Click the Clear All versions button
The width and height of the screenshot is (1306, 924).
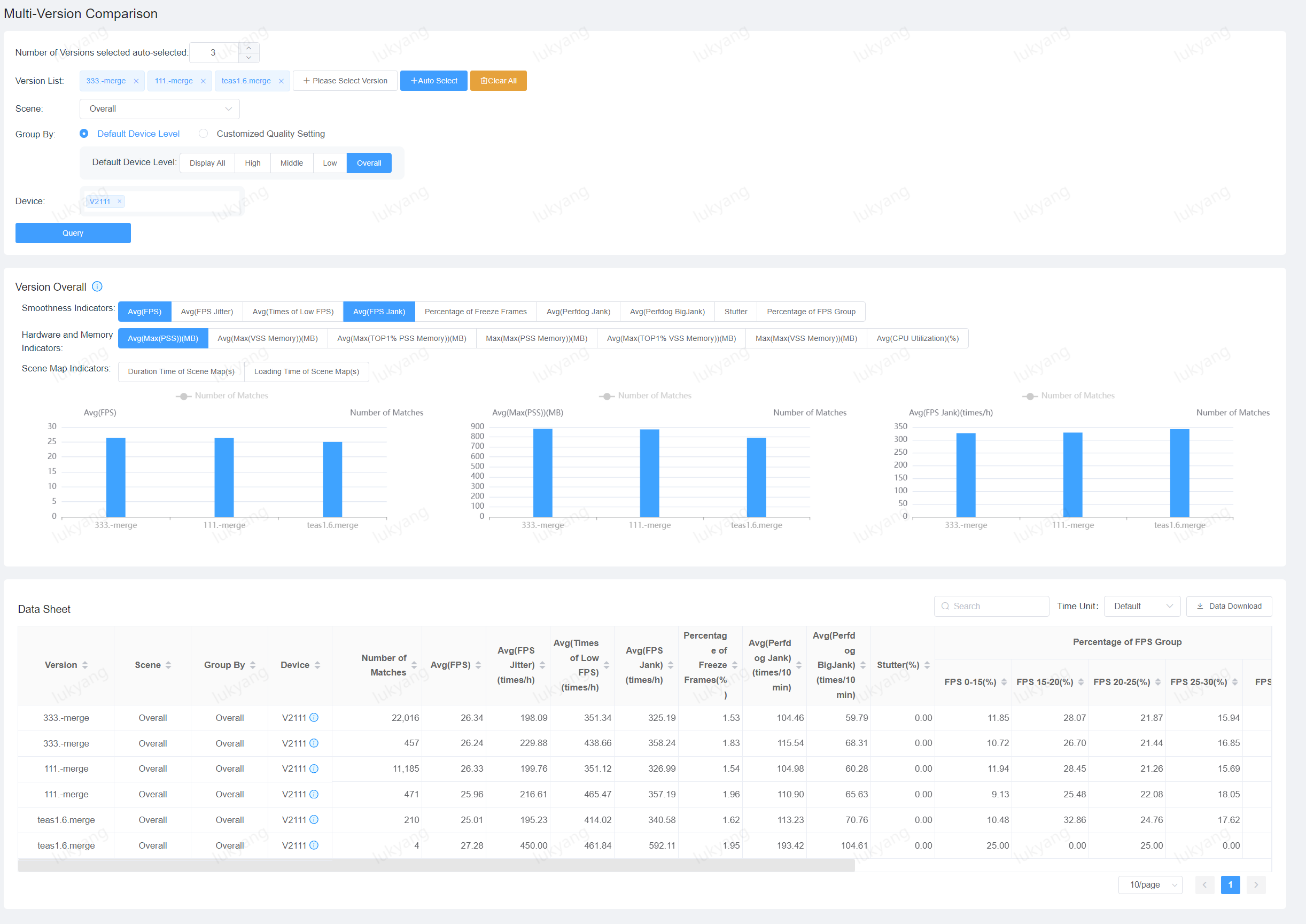pos(496,81)
